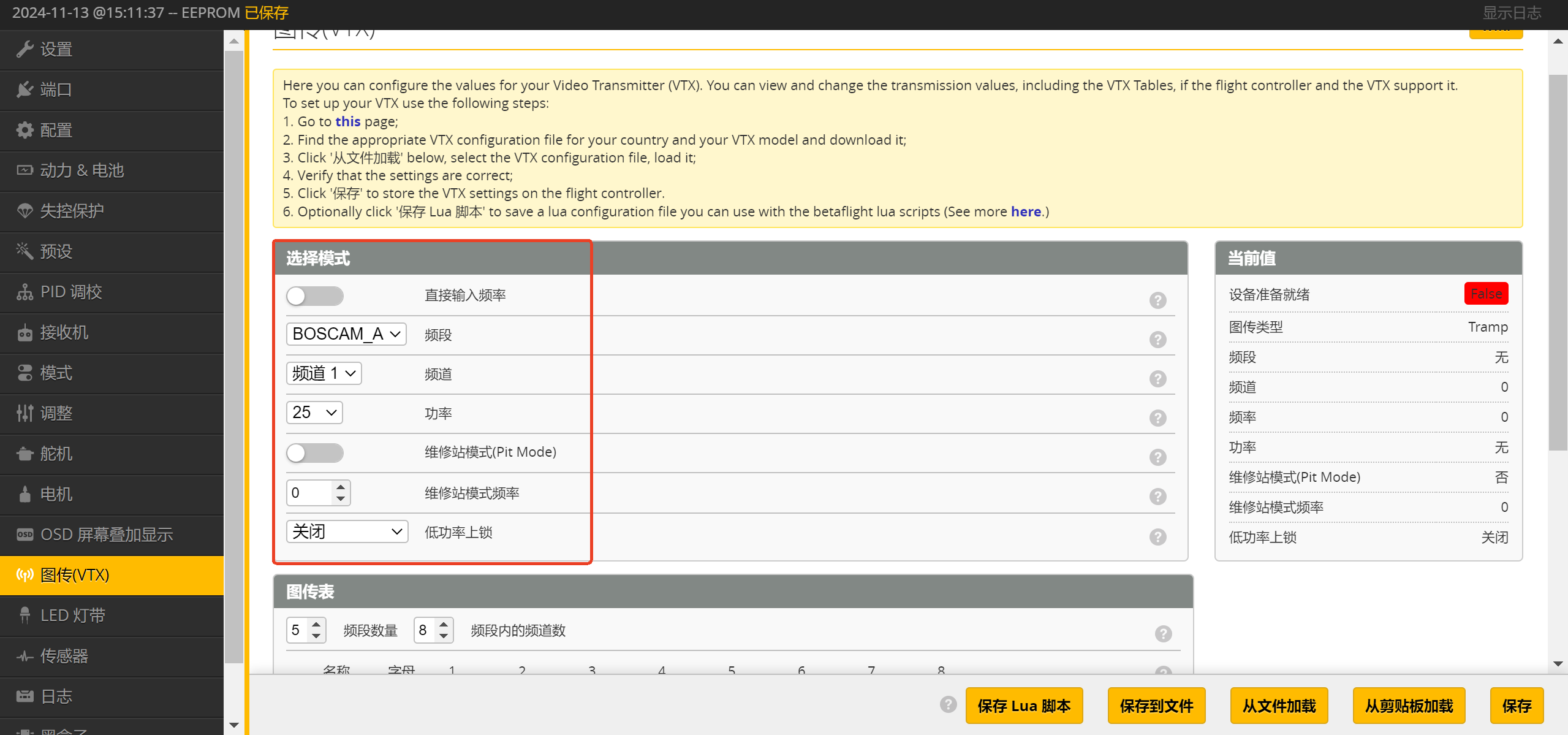Increase 维修站模式频率 value with up arrow
1568x735 pixels.
click(341, 487)
